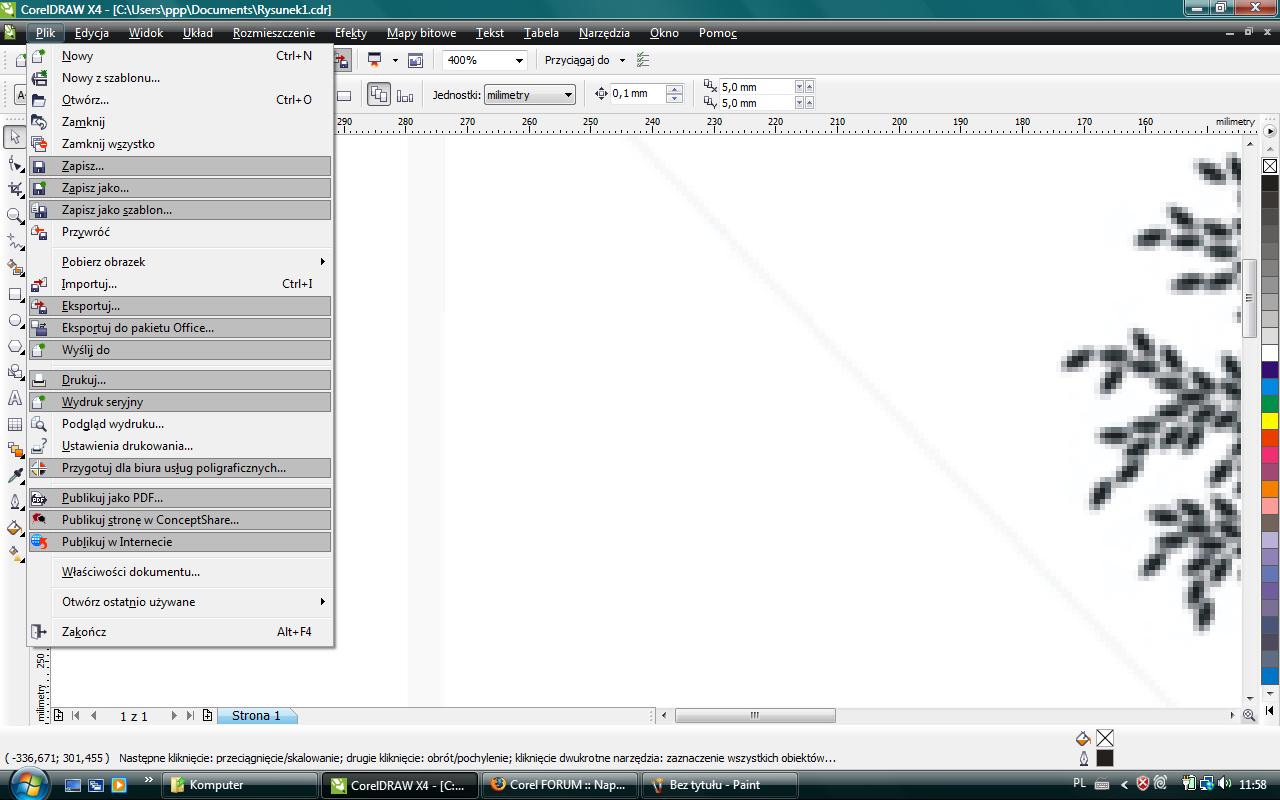The width and height of the screenshot is (1280, 800).
Task: Open the Jednostki units dropdown
Action: pyautogui.click(x=568, y=95)
